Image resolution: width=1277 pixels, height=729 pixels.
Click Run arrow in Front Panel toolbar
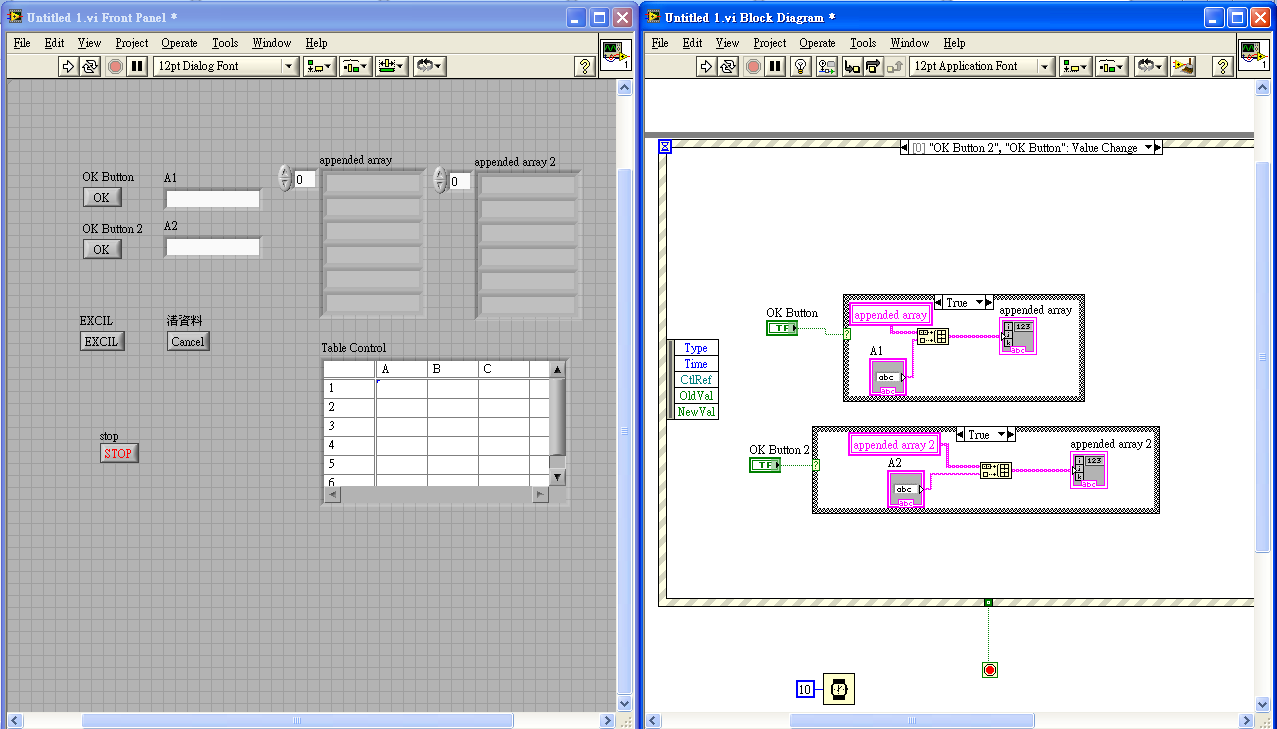coord(68,66)
